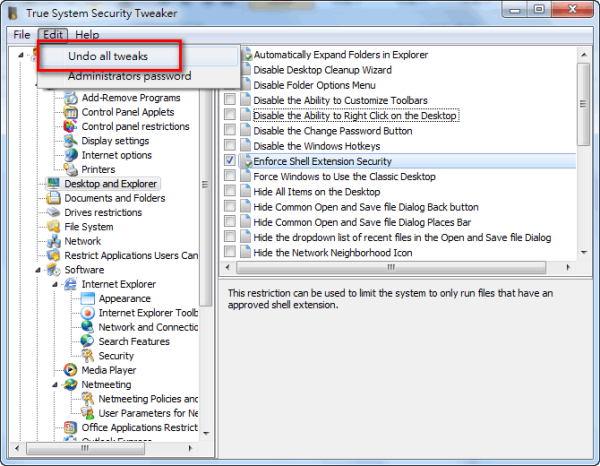Click the User Parameters for Netmeeting icon

click(x=88, y=413)
